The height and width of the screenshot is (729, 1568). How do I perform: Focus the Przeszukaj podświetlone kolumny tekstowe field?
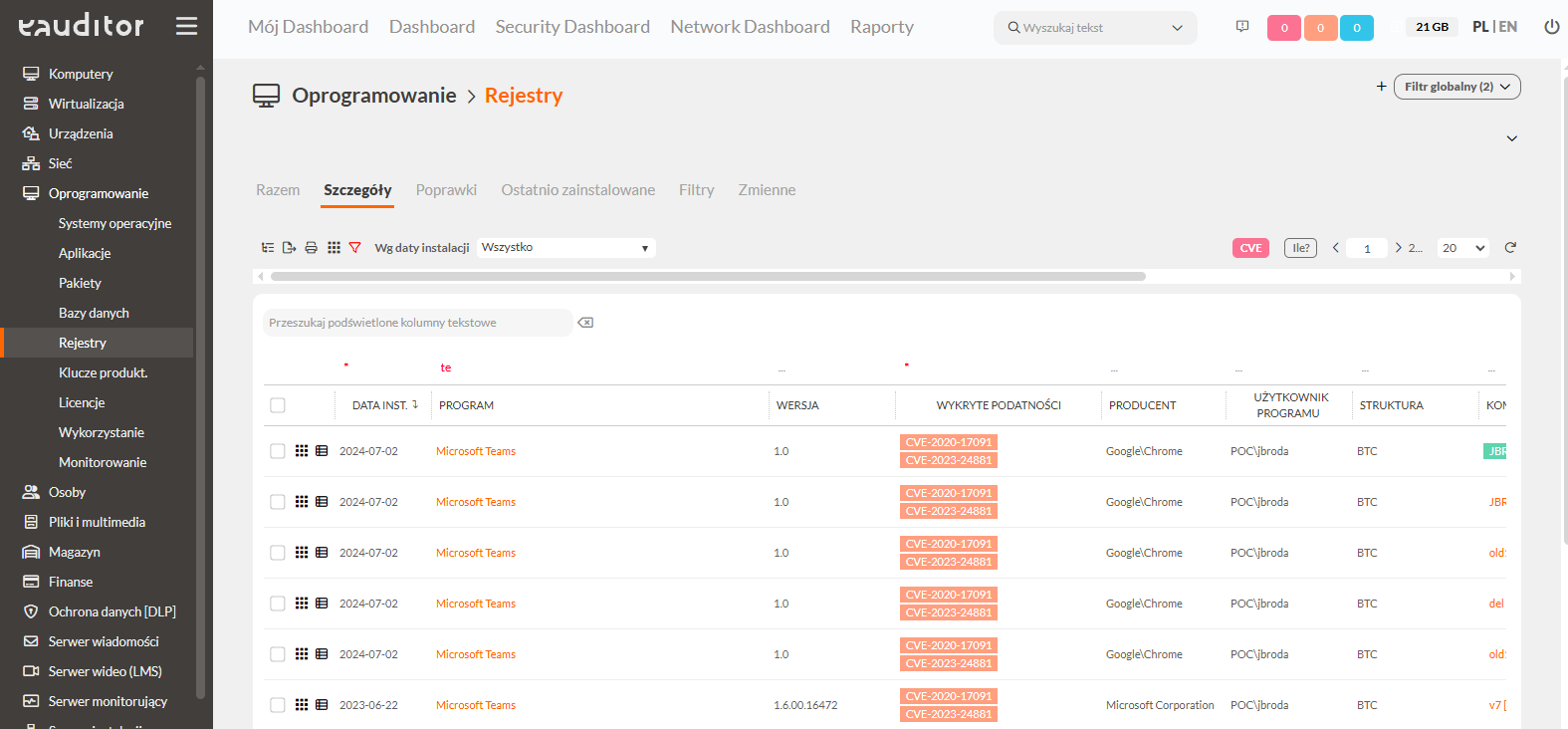pyautogui.click(x=418, y=323)
